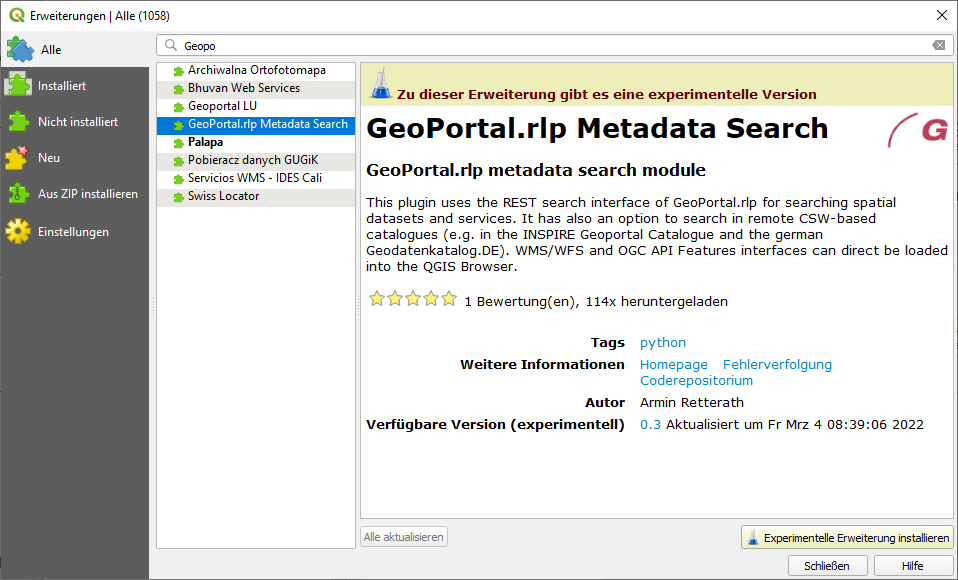Screen dimensions: 958x580
Task: Click the plugin icon beside Pobieracz danych GUGiK
Action: tap(178, 161)
